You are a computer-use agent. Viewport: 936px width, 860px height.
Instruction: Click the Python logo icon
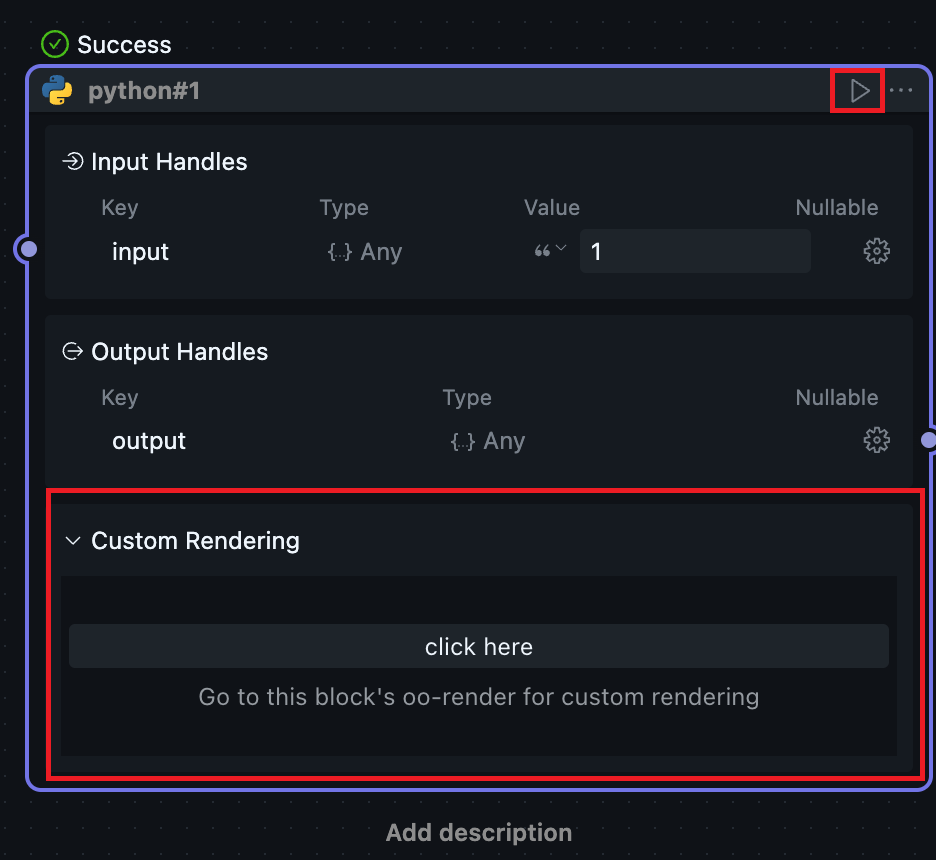pyautogui.click(x=57, y=91)
